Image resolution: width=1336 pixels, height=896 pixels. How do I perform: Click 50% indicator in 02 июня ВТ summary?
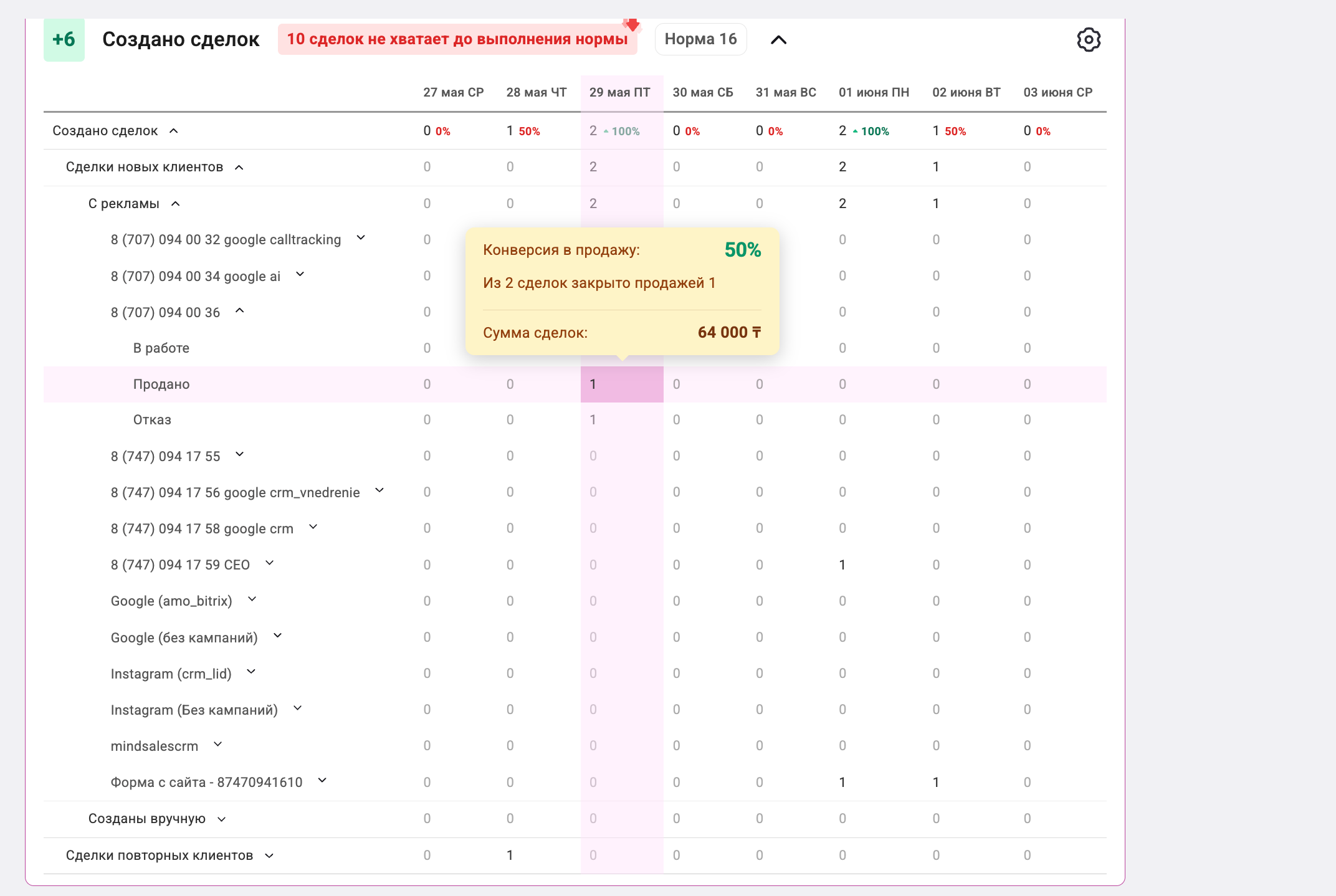tap(955, 131)
